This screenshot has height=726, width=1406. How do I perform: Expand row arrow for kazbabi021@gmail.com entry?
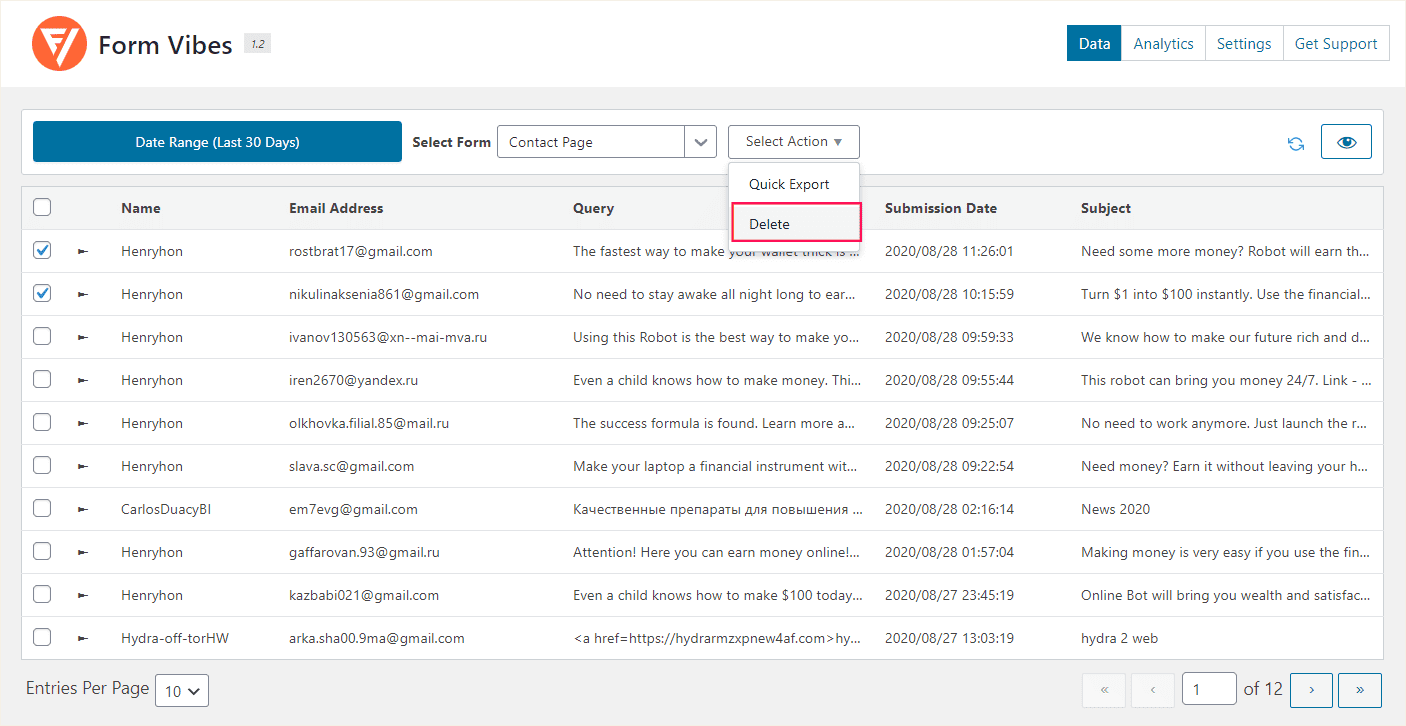pos(83,596)
